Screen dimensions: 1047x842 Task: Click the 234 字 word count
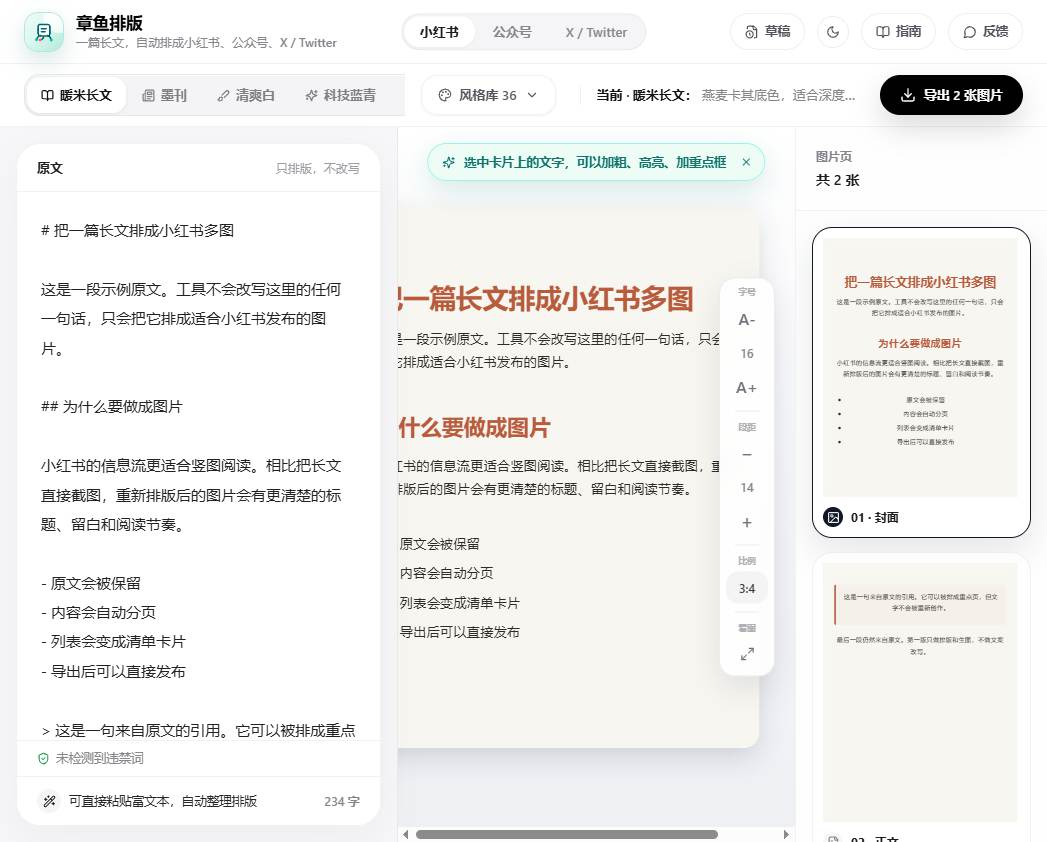[342, 801]
